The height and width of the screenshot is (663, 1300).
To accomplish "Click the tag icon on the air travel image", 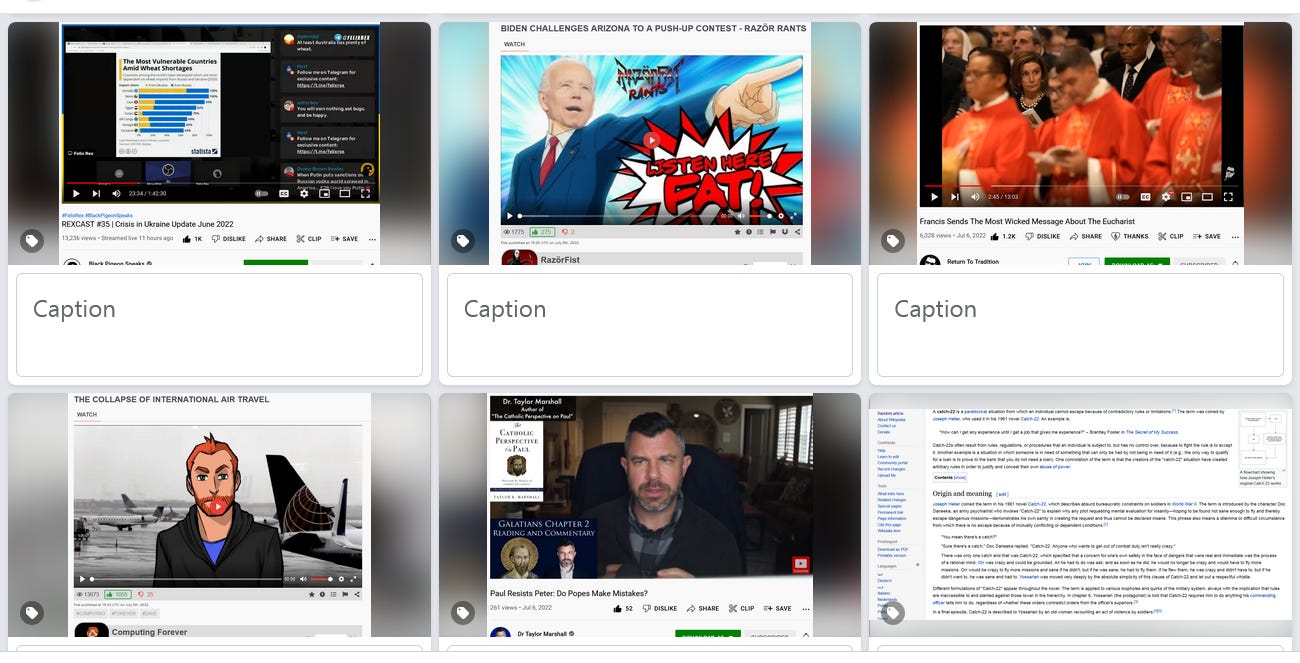I will point(32,613).
